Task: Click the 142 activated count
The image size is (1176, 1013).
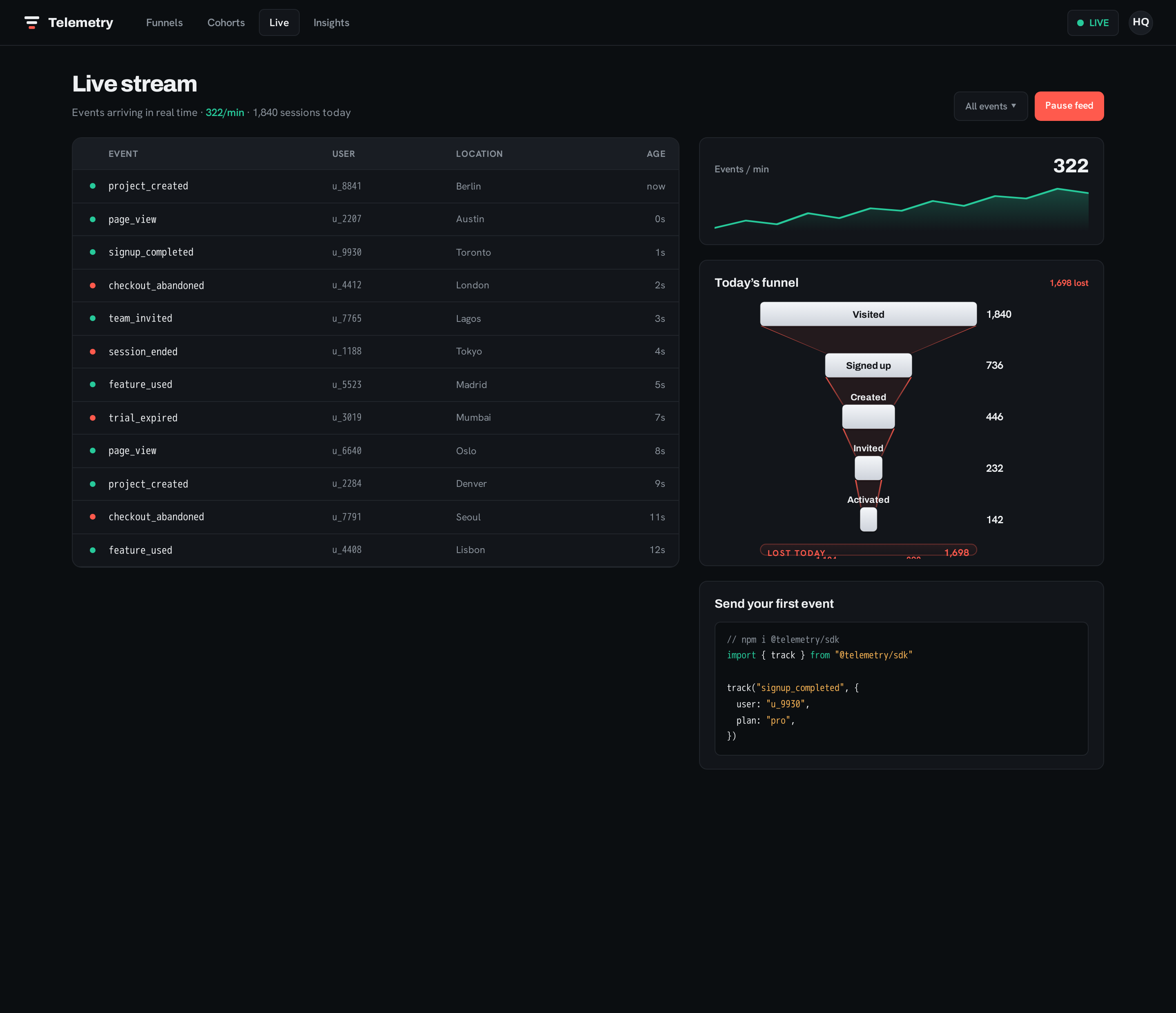Action: coord(994,520)
